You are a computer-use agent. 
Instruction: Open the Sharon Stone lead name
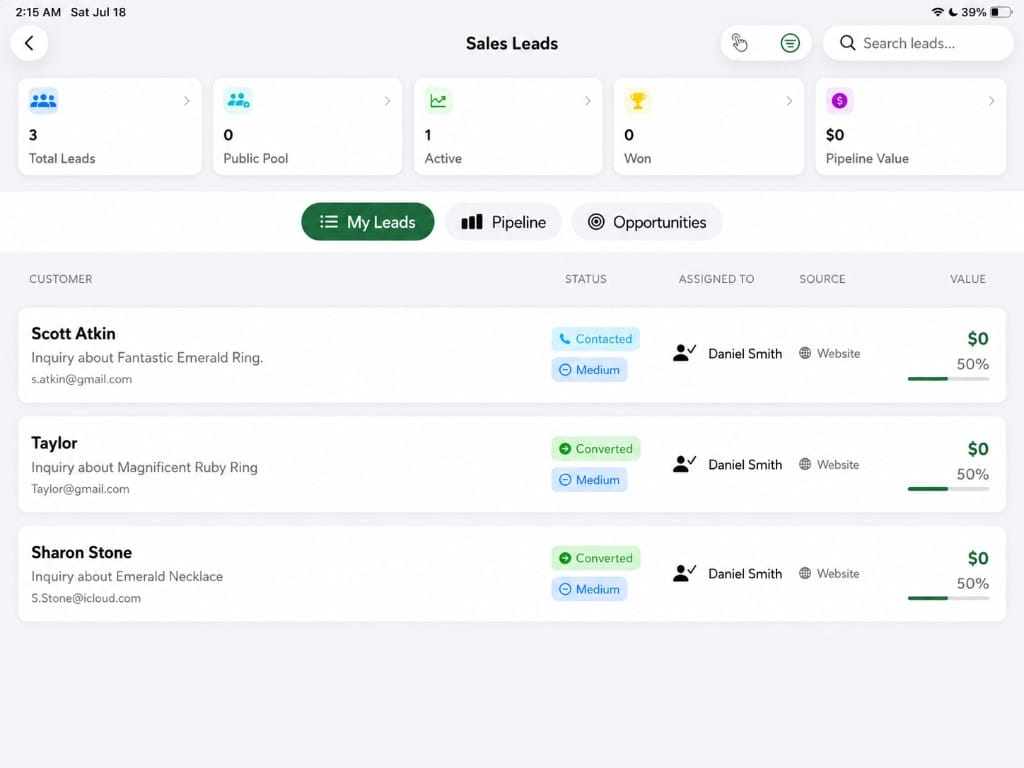click(82, 552)
